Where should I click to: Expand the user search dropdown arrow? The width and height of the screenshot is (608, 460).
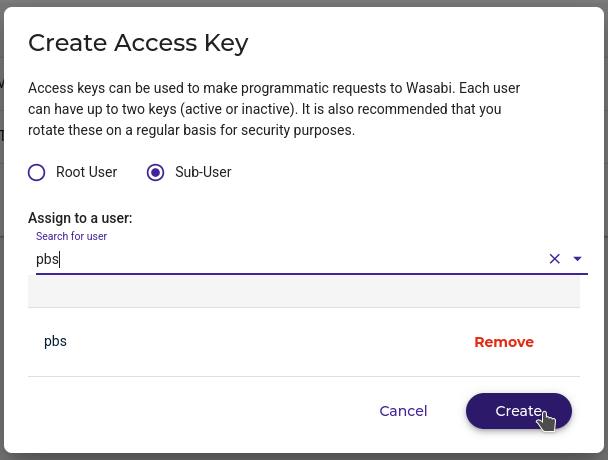tap(577, 259)
